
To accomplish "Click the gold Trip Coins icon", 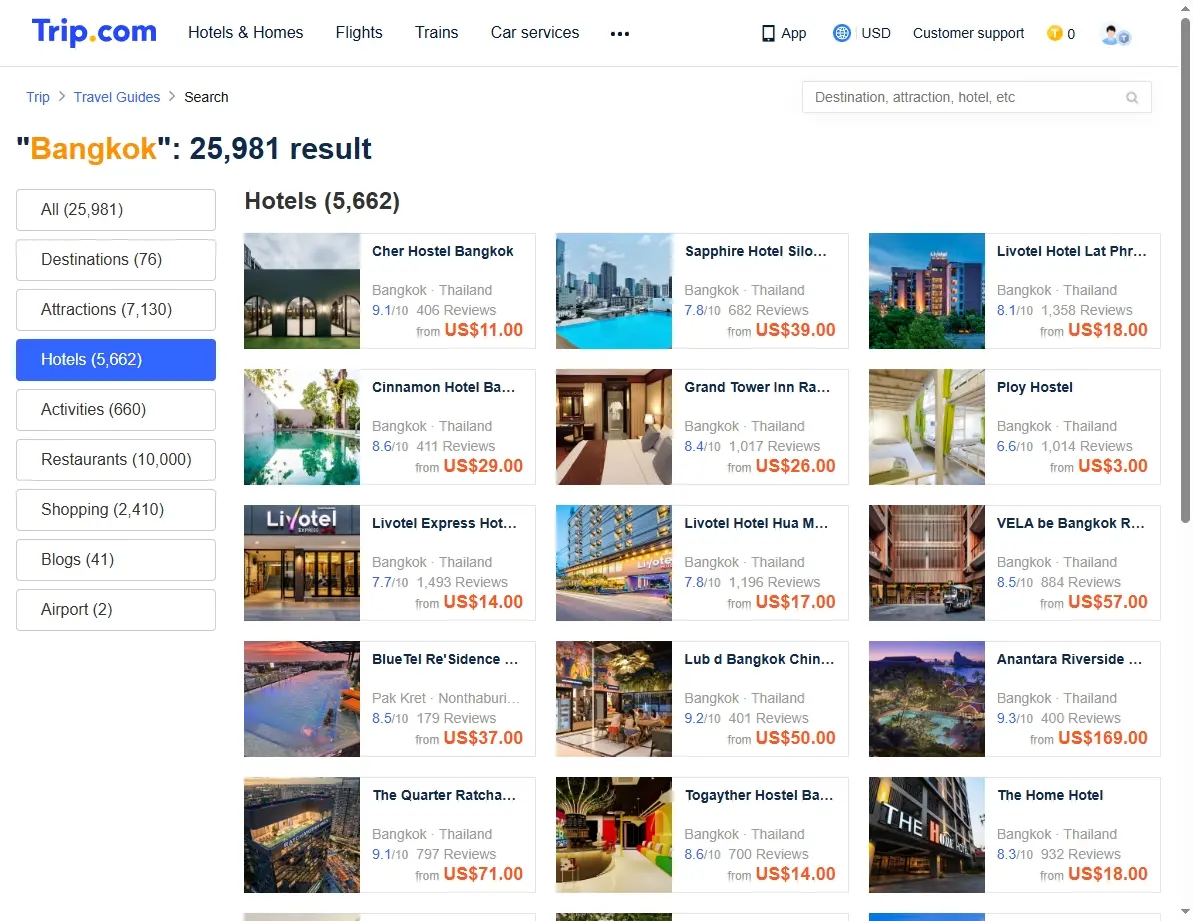I will [1055, 33].
